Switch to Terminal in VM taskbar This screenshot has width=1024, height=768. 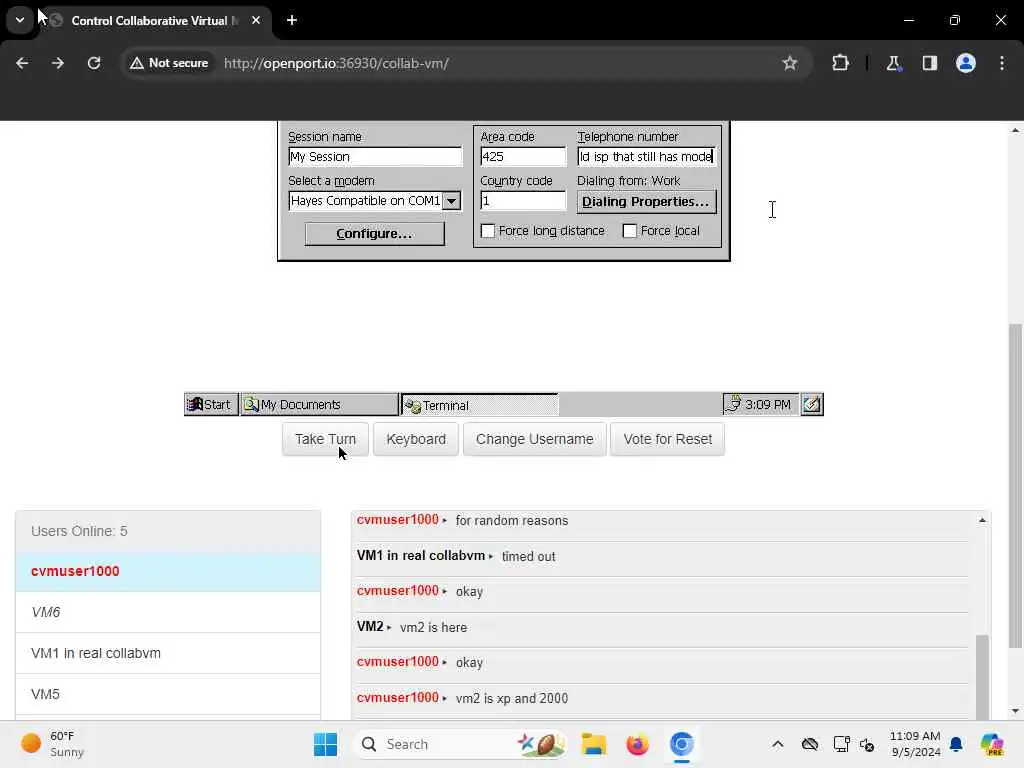tap(479, 406)
